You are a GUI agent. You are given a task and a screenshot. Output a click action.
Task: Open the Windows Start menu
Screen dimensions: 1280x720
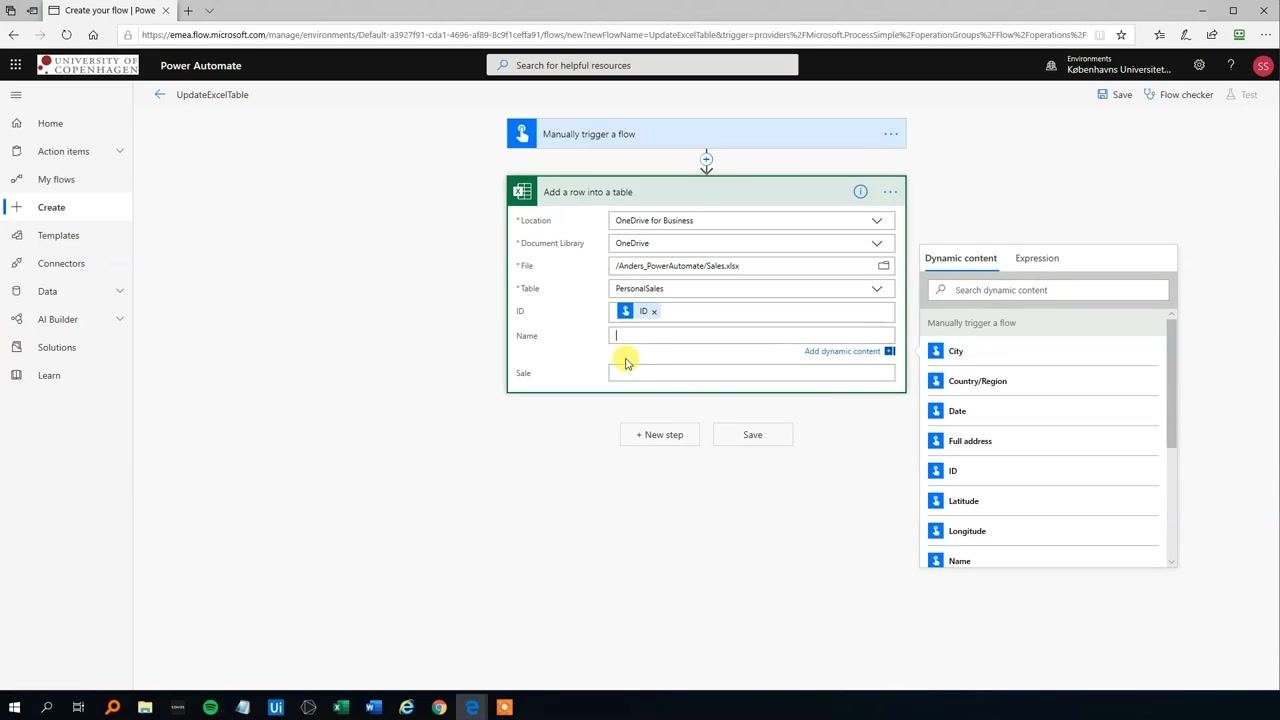click(x=14, y=707)
